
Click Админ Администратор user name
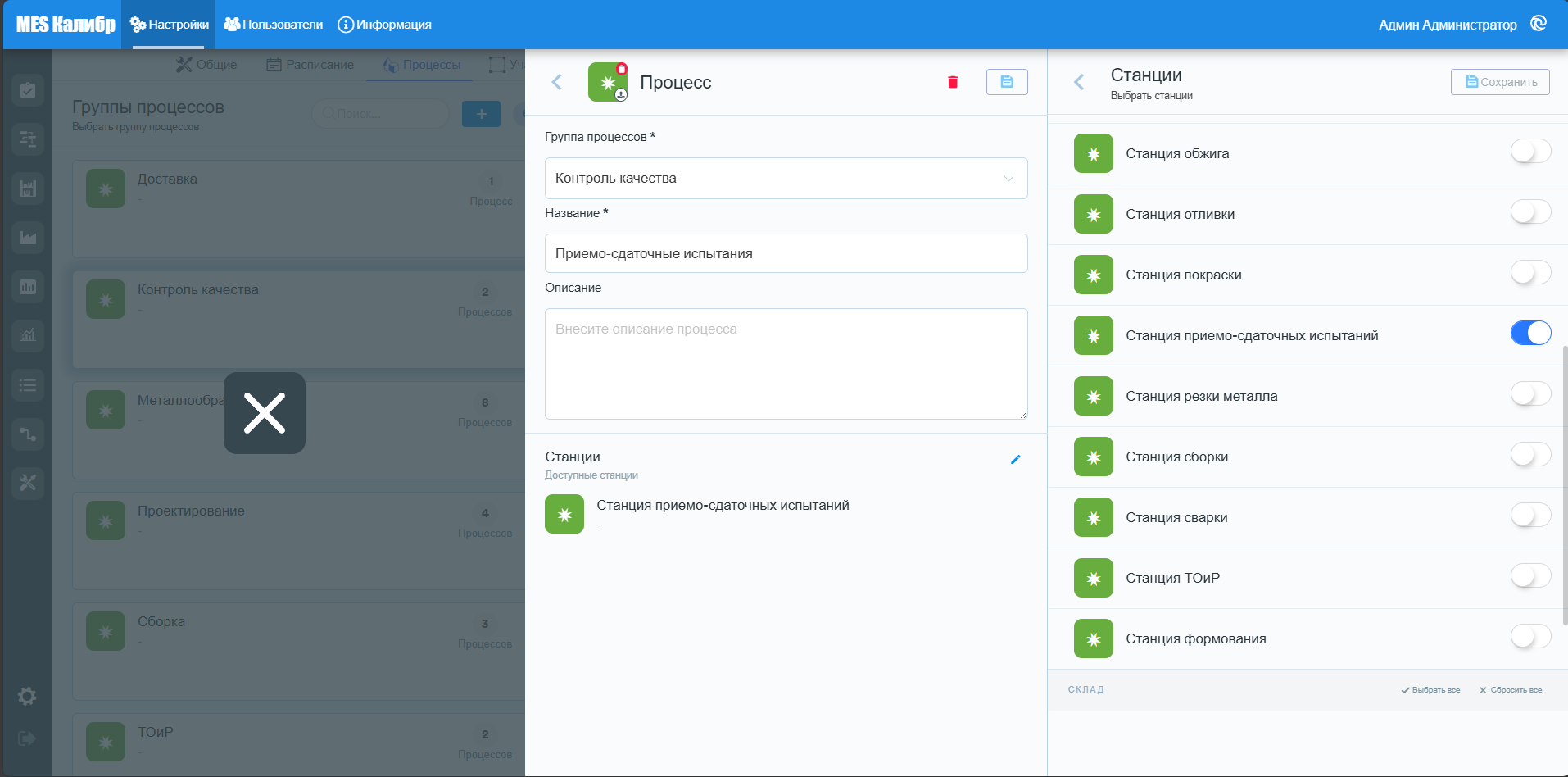1448,25
